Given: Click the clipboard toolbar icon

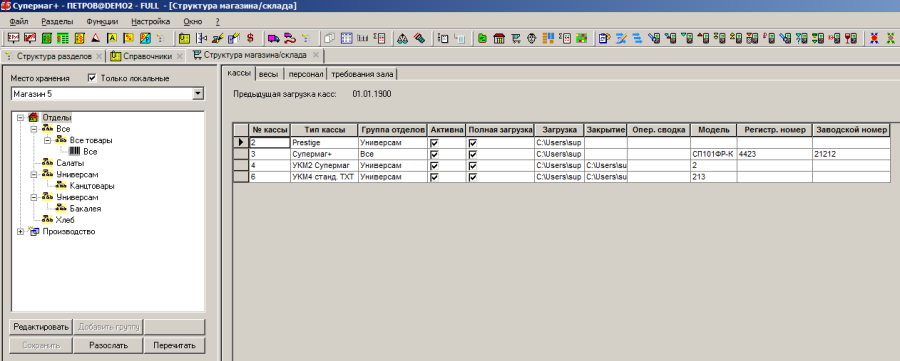Looking at the screenshot, I should point(604,38).
